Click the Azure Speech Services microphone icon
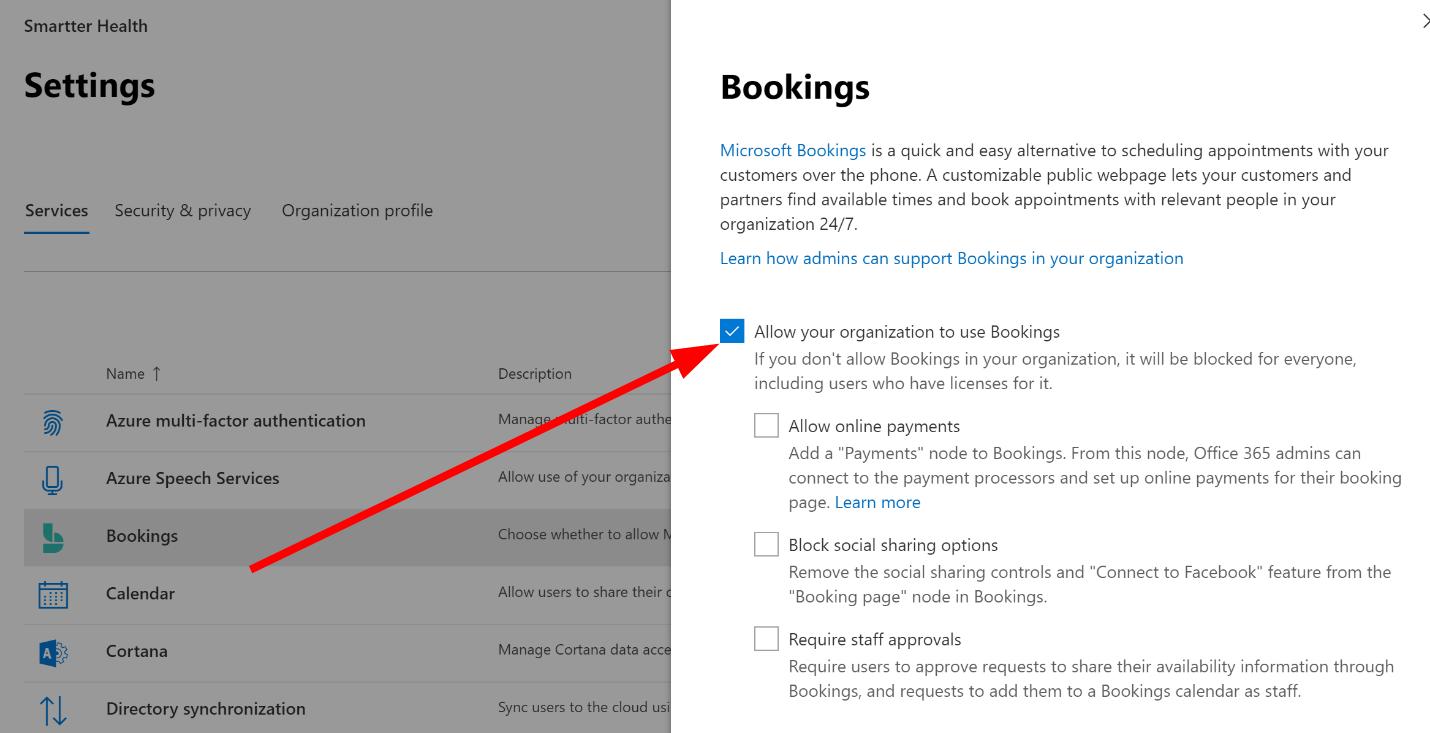Viewport: 1430px width, 733px height. pyautogui.click(x=53, y=479)
